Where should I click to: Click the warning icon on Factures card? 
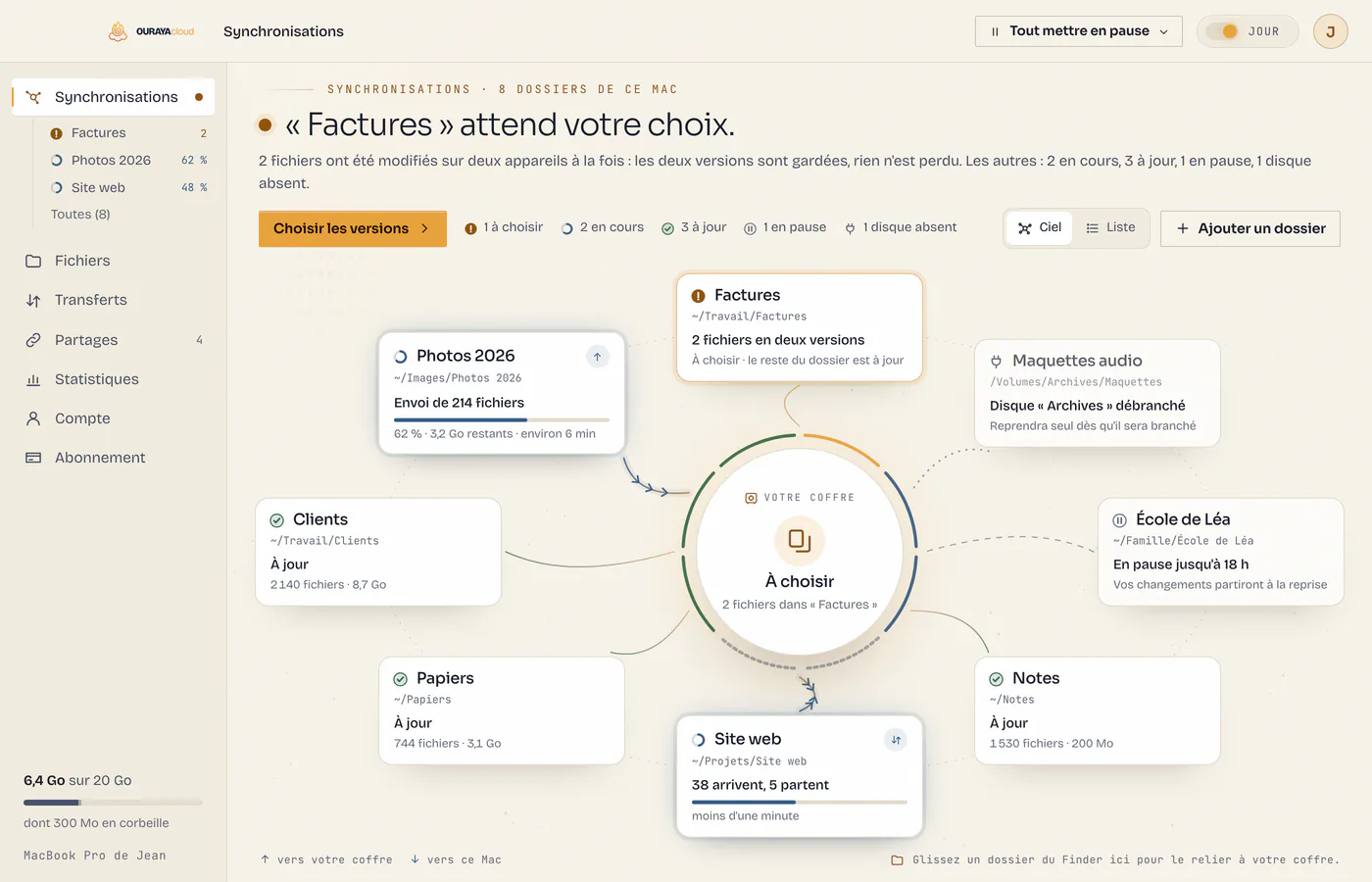[699, 296]
